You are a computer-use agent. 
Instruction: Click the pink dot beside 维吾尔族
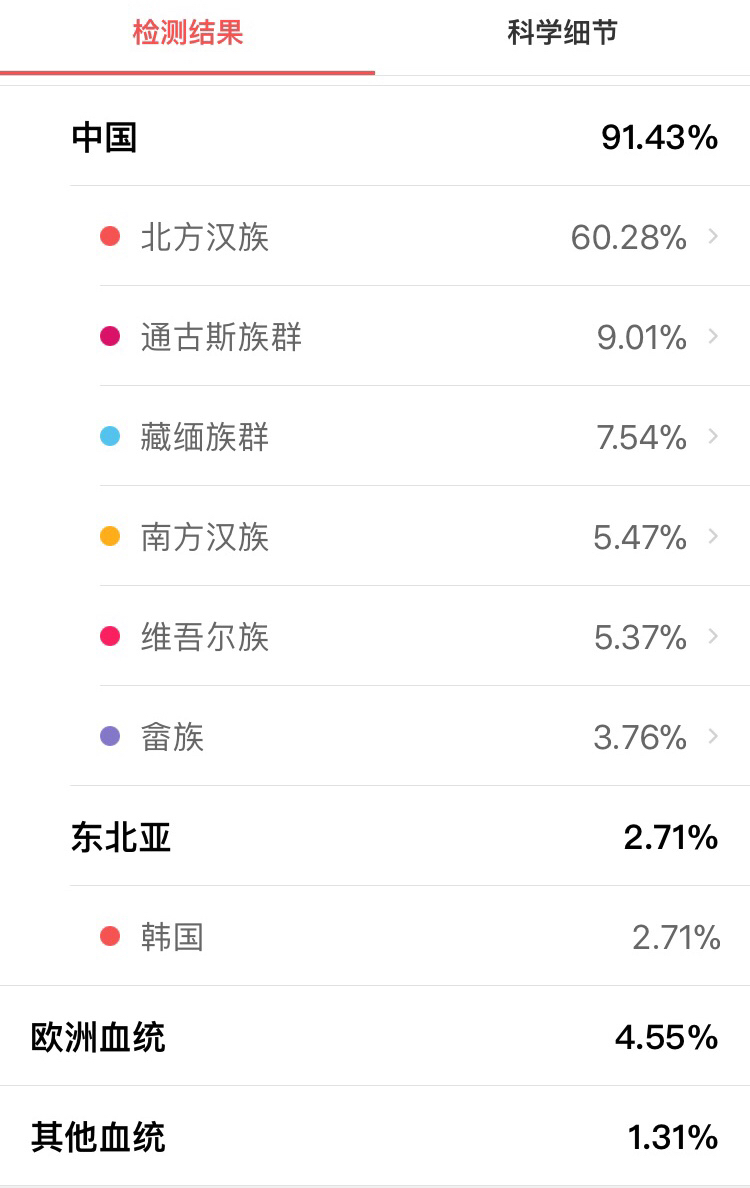110,637
